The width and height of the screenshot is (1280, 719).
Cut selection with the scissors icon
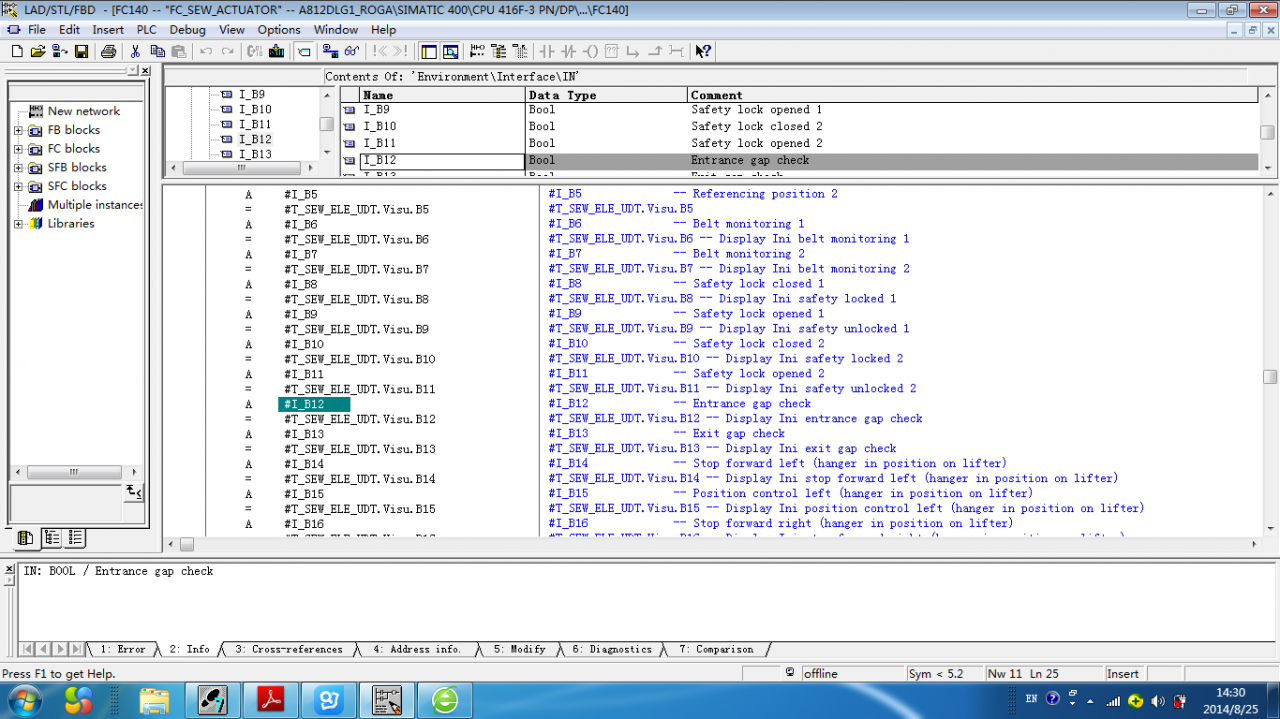pos(135,51)
